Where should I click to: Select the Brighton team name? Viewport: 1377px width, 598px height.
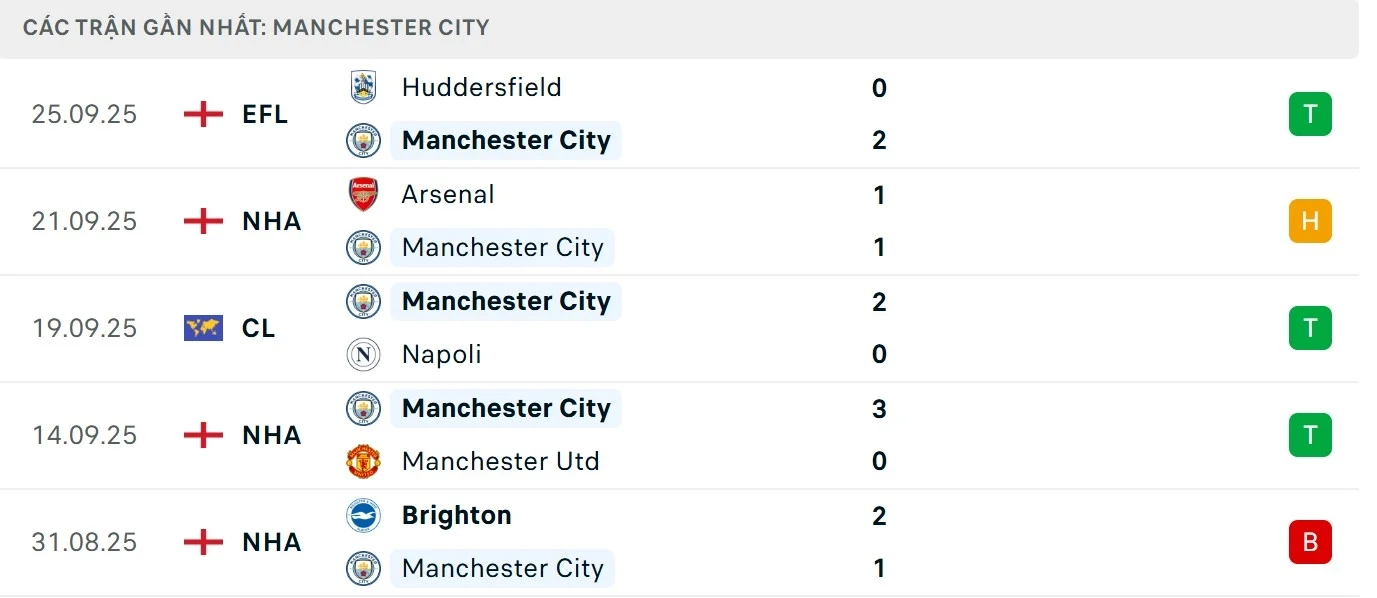456,515
